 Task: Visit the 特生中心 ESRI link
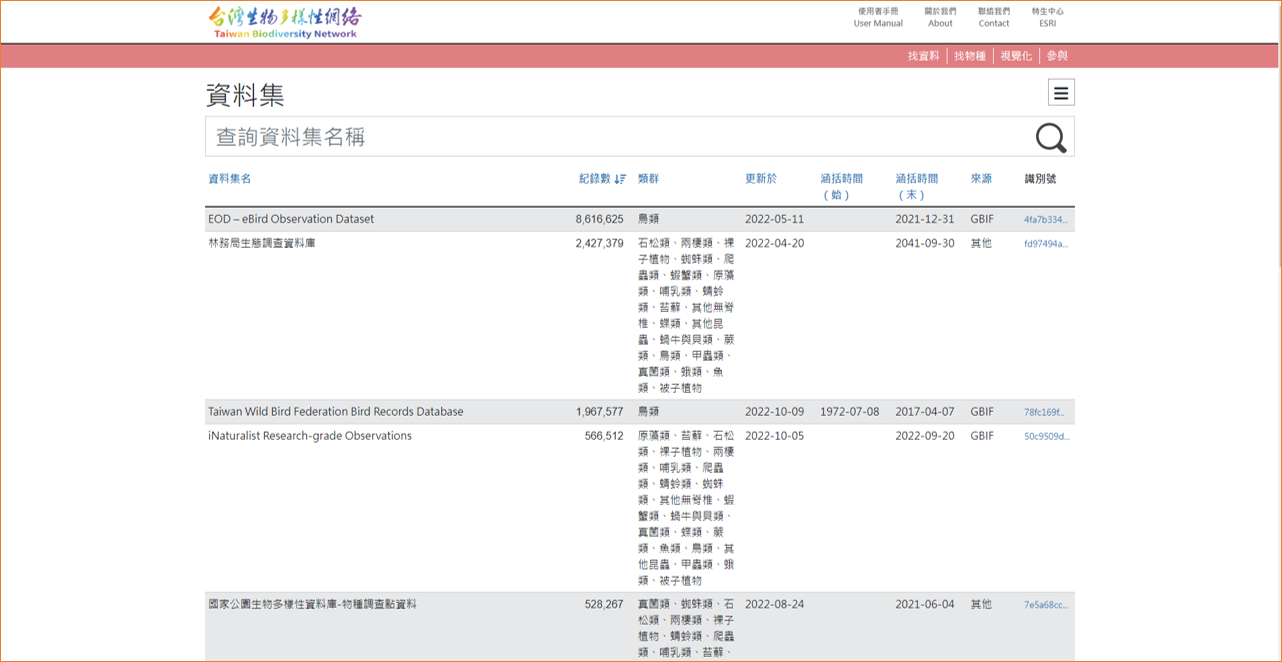(x=1047, y=17)
